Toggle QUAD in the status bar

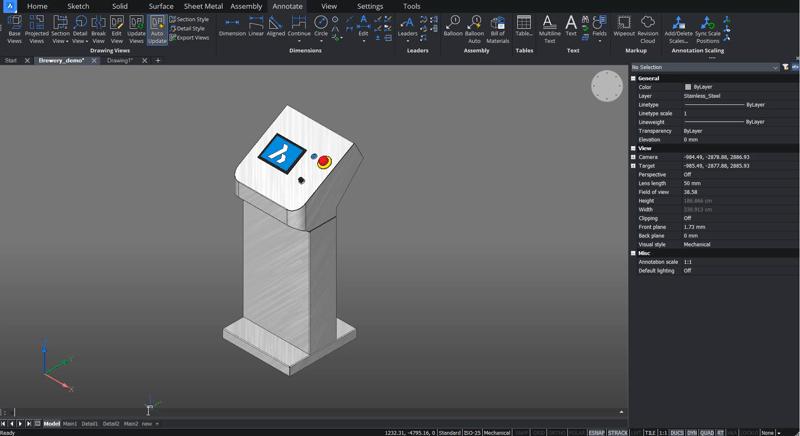(x=707, y=432)
